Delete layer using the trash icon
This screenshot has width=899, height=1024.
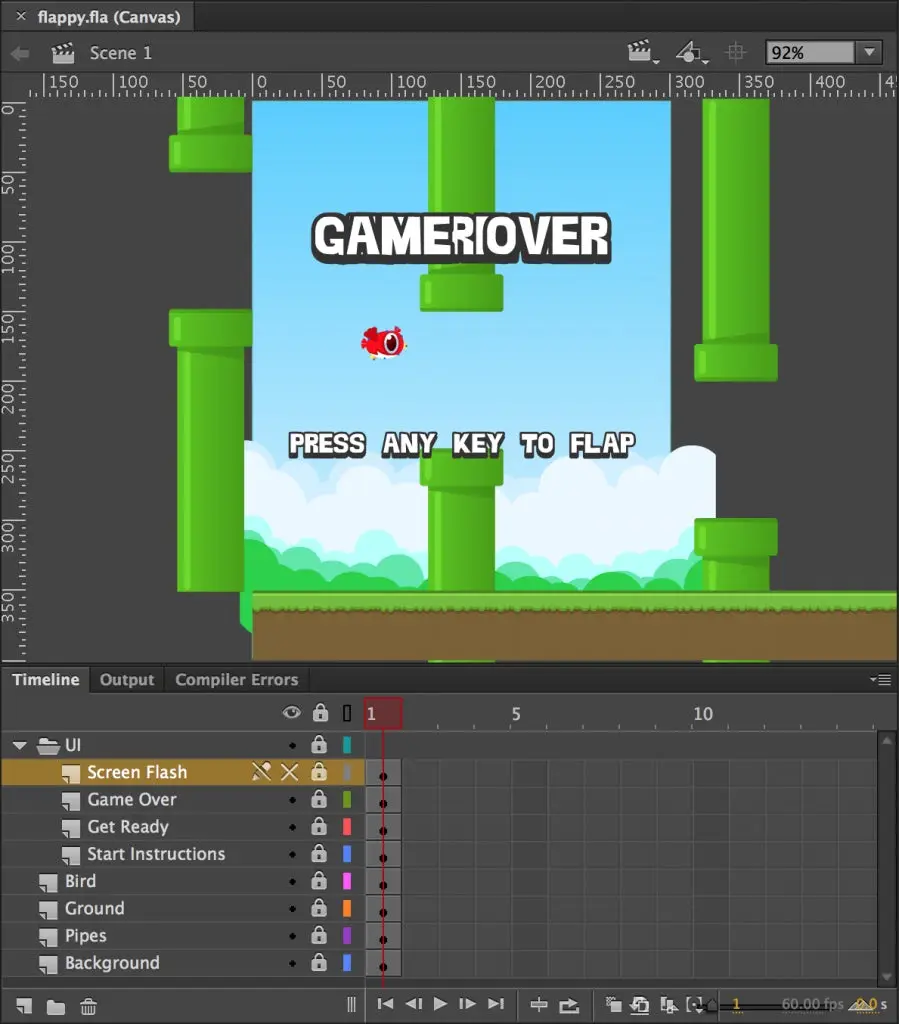pyautogui.click(x=88, y=1006)
